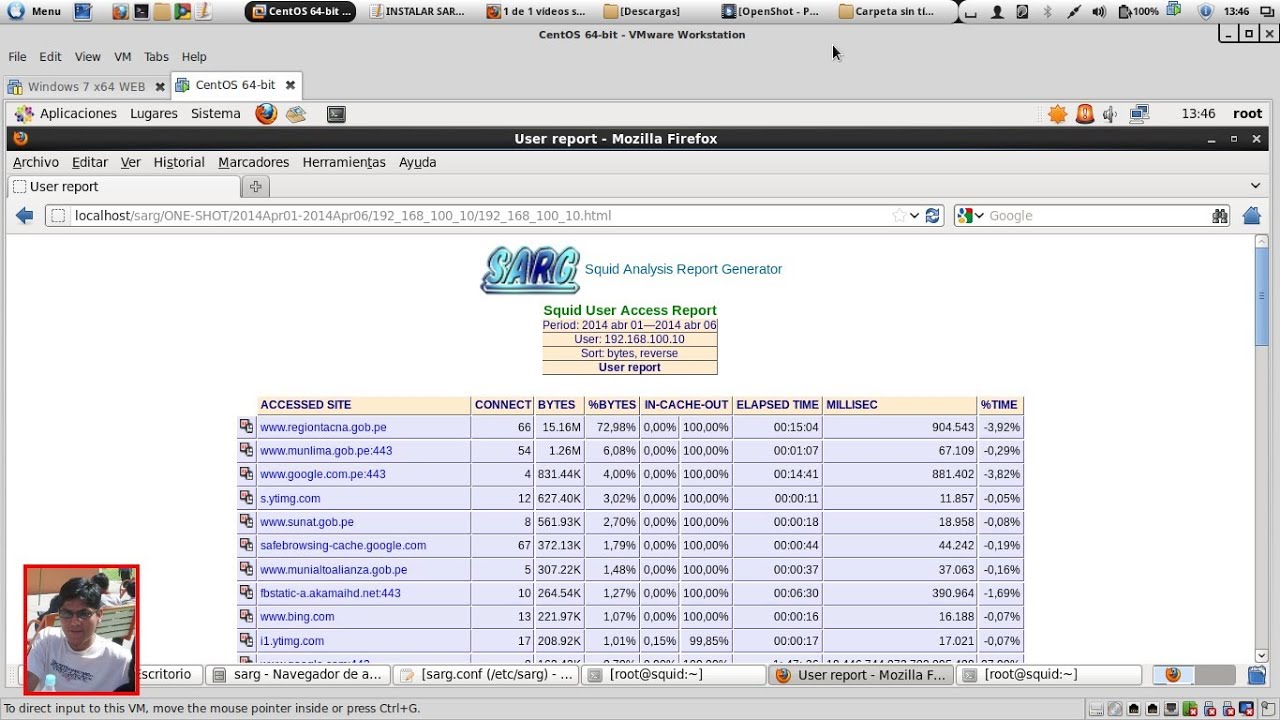Go back with Firefox back arrow
This screenshot has height=720, width=1280.
coord(25,215)
